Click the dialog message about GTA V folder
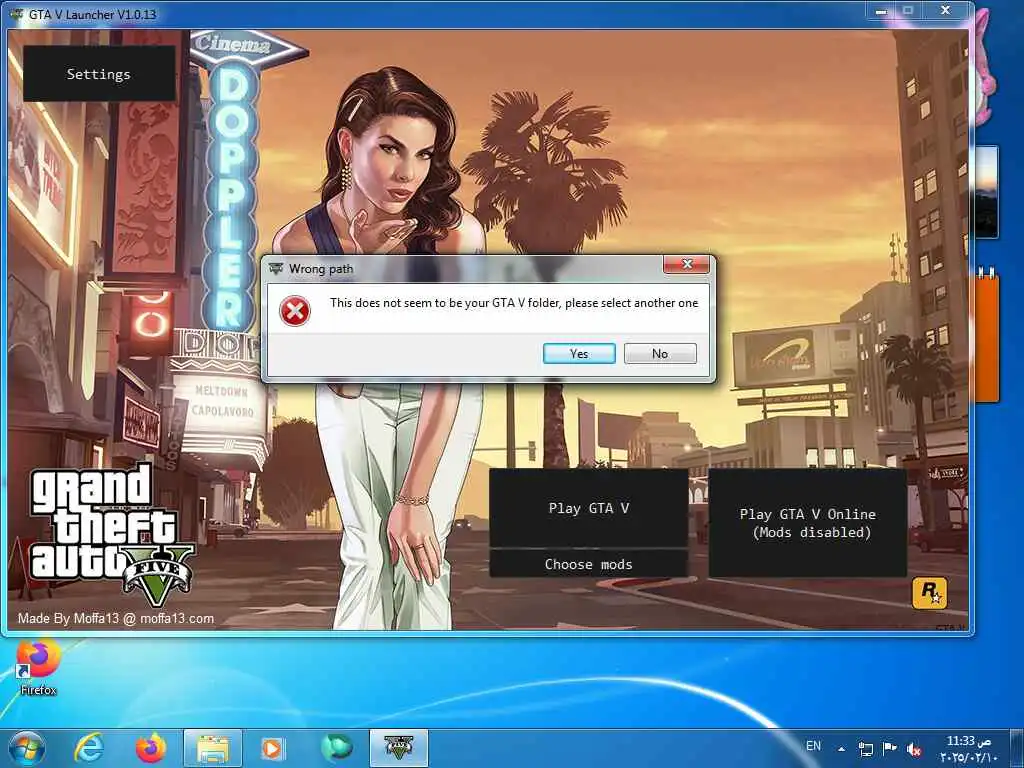1024x768 pixels. click(514, 303)
